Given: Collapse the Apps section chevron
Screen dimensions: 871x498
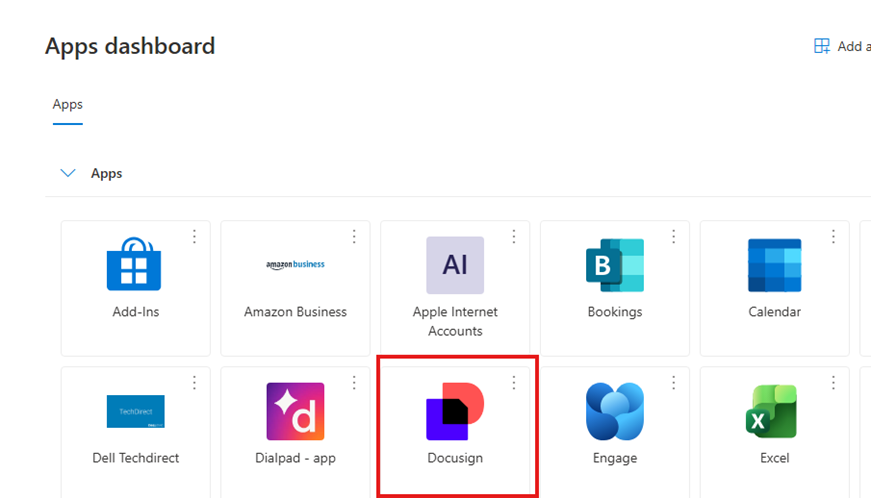Looking at the screenshot, I should point(68,173).
